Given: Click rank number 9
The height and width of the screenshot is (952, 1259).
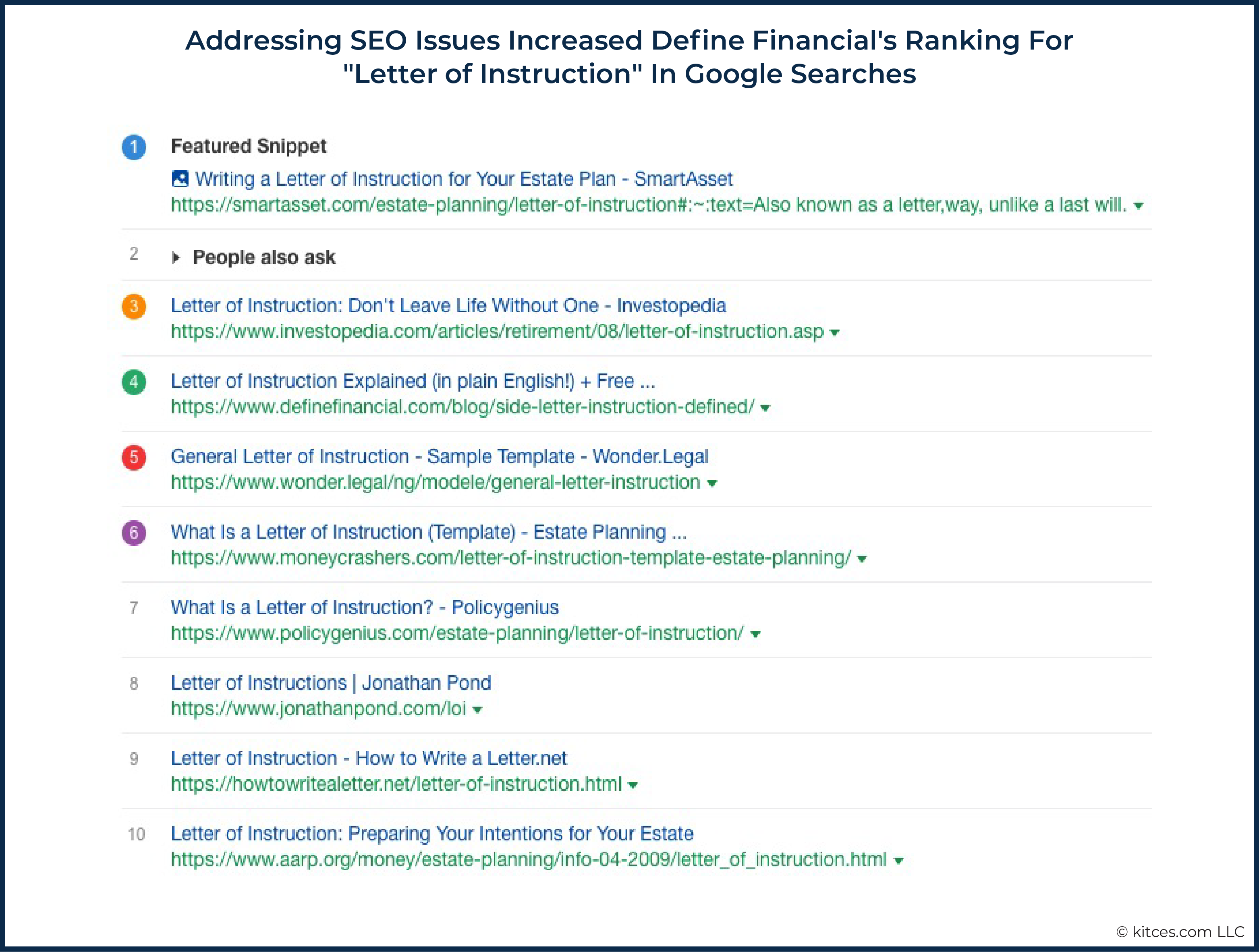Looking at the screenshot, I should (x=134, y=759).
